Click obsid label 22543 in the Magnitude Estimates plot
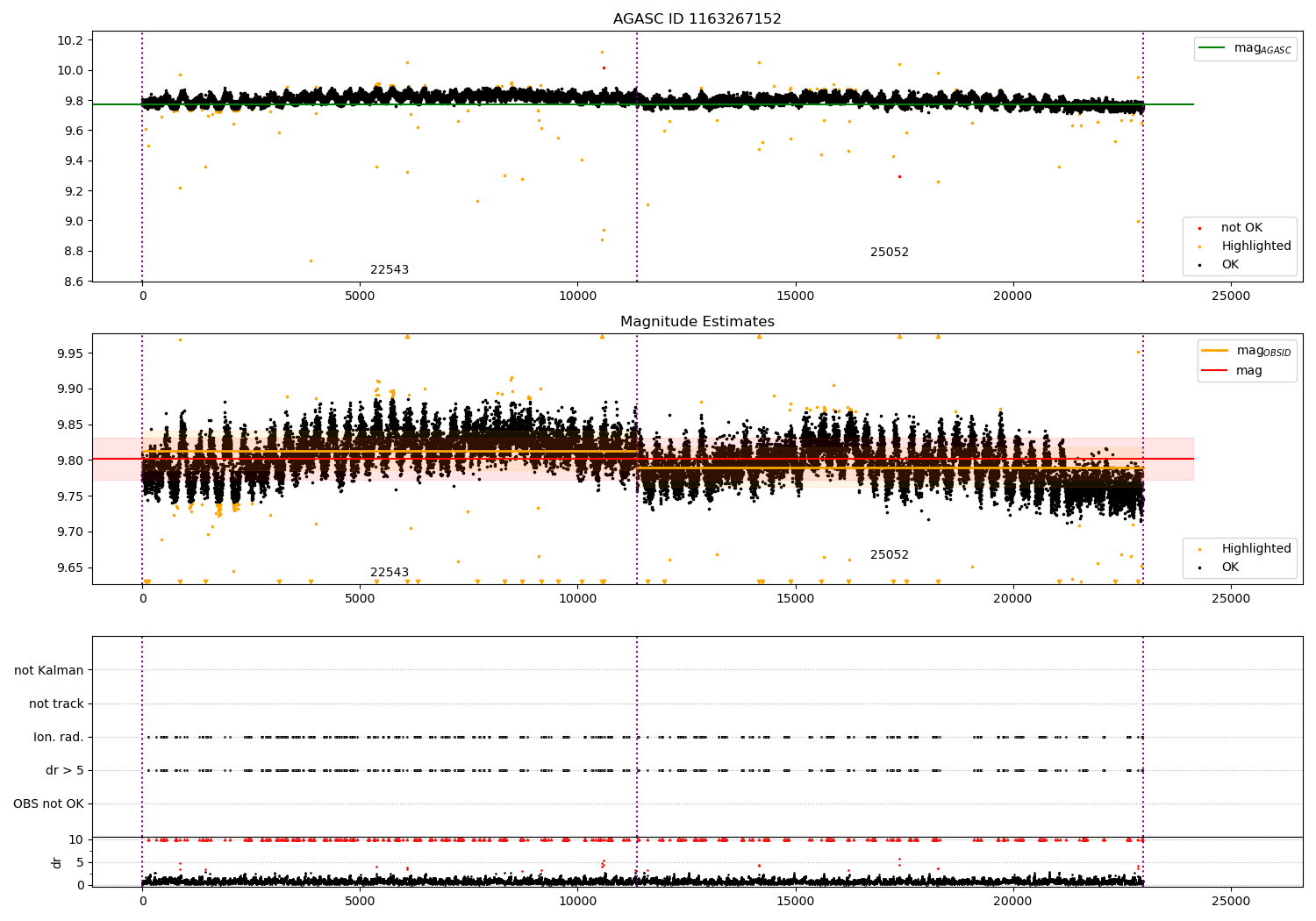 (x=390, y=573)
